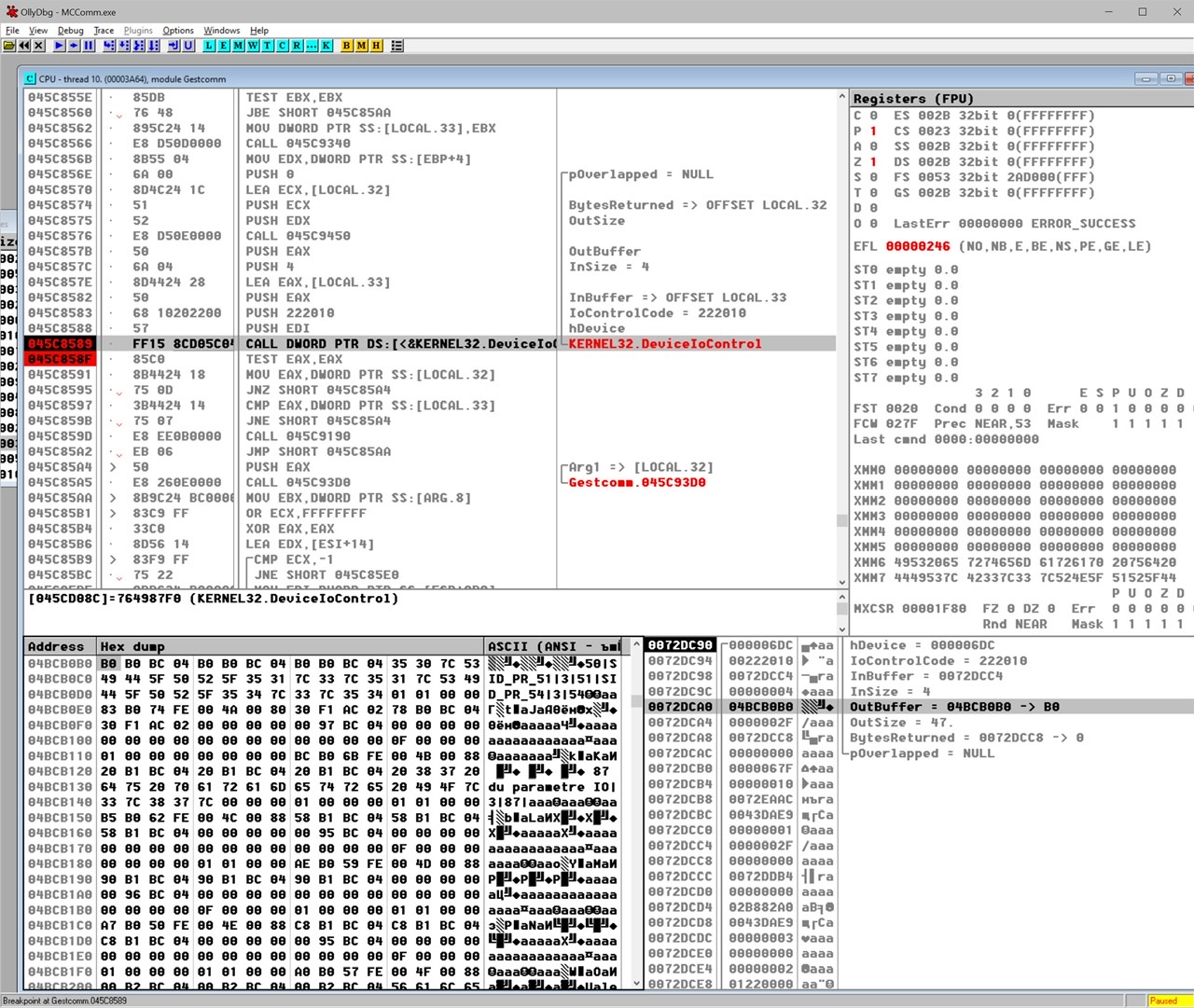Screen dimensions: 1194x1008
Task: Select dump row at address 04BCB0C0
Action: click(x=323, y=679)
